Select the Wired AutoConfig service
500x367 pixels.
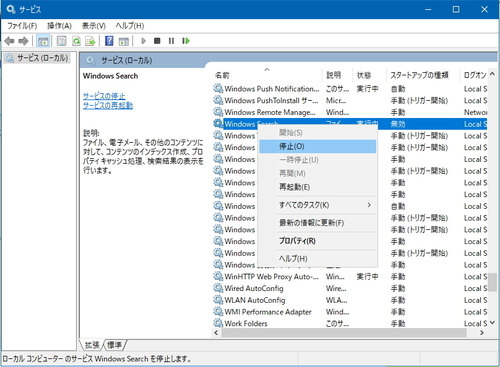point(350,288)
